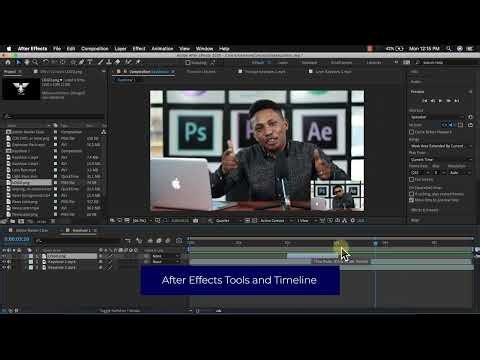Click the loop option icon in Preview panel

click(x=470, y=125)
